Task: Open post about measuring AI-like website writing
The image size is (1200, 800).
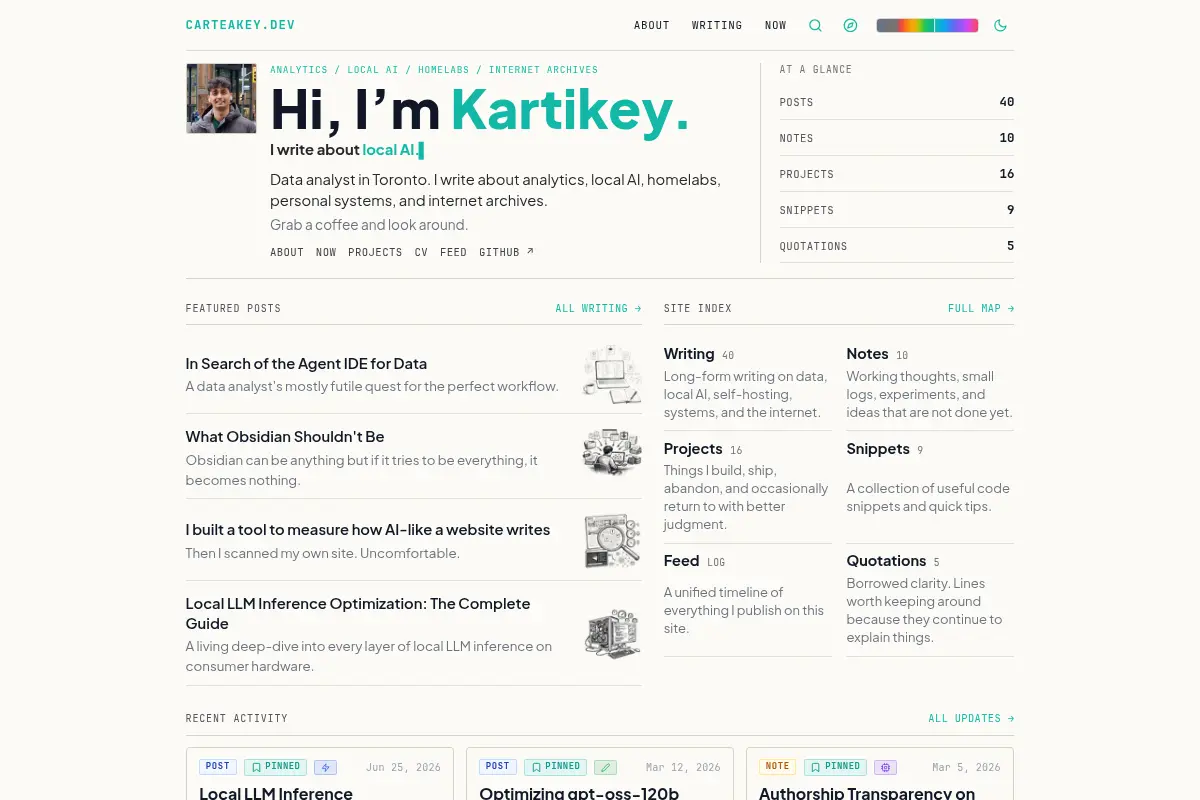Action: [368, 530]
